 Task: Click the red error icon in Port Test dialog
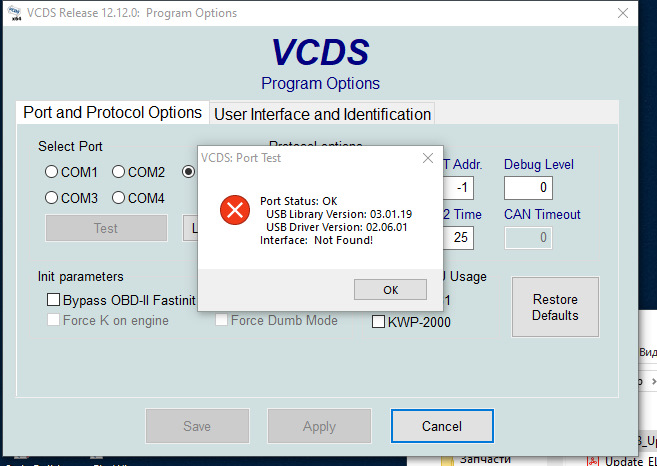(234, 210)
